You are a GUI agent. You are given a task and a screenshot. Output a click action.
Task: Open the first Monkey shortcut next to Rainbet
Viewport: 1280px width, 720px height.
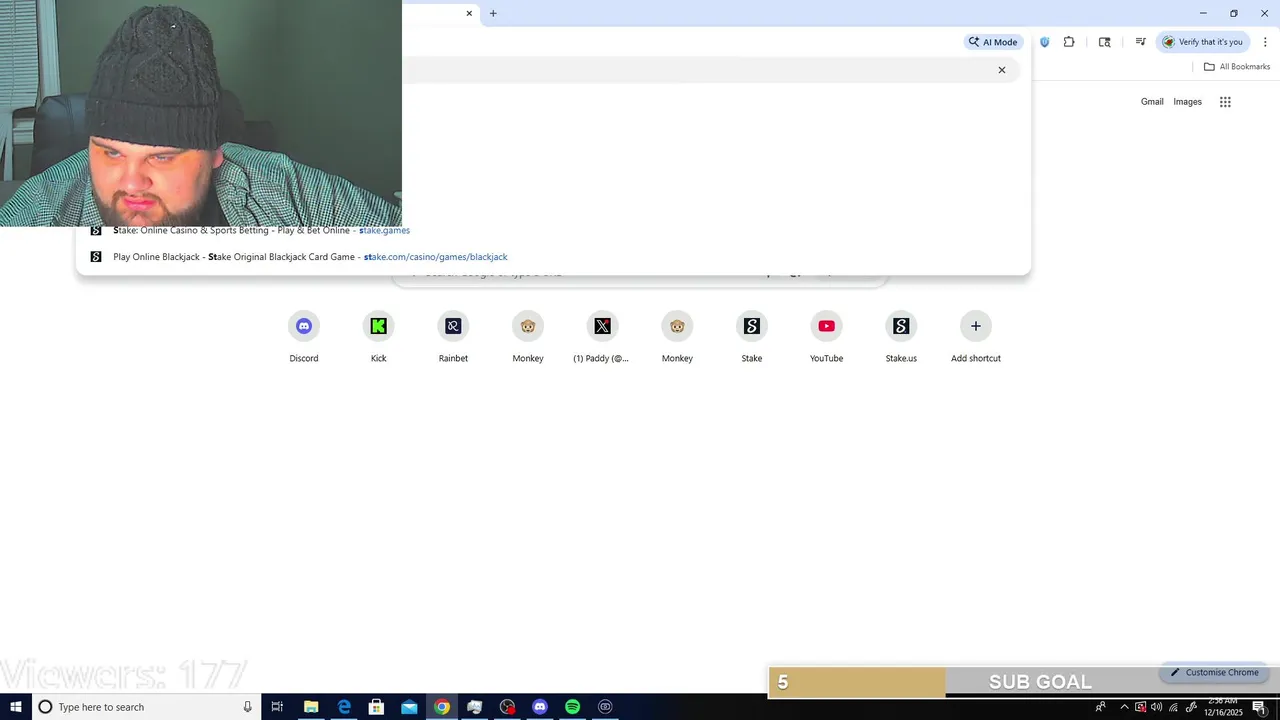[528, 338]
